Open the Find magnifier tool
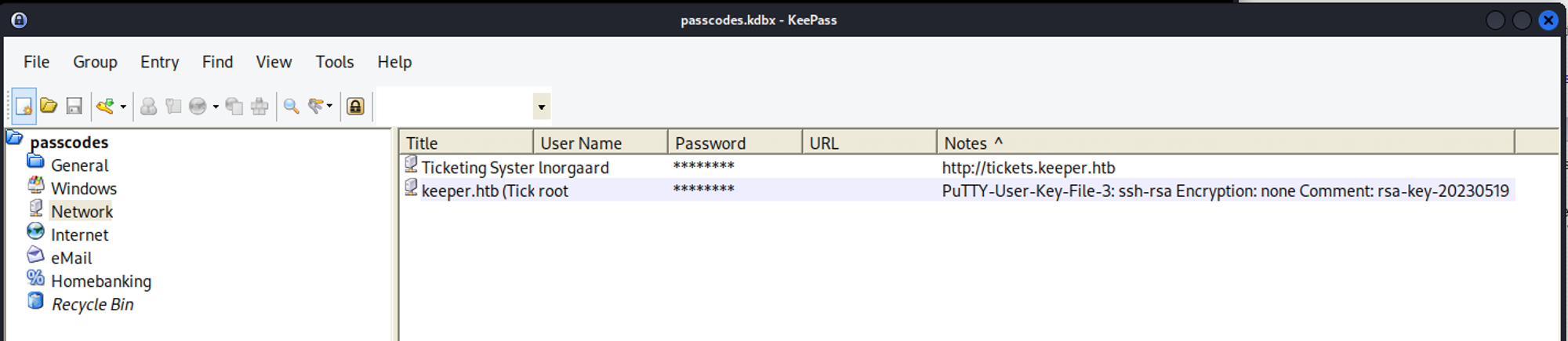Image resolution: width=1568 pixels, height=341 pixels. (291, 107)
